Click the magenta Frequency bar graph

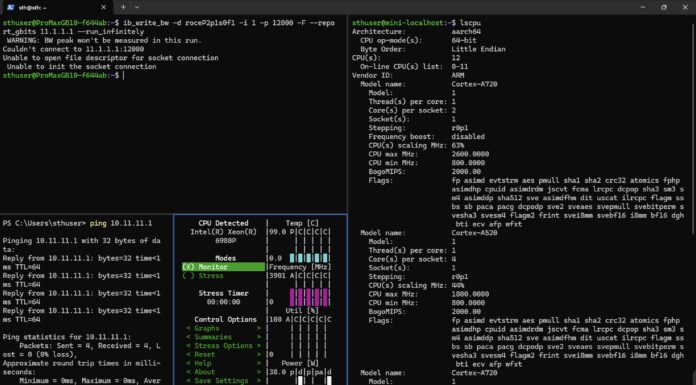(309, 297)
